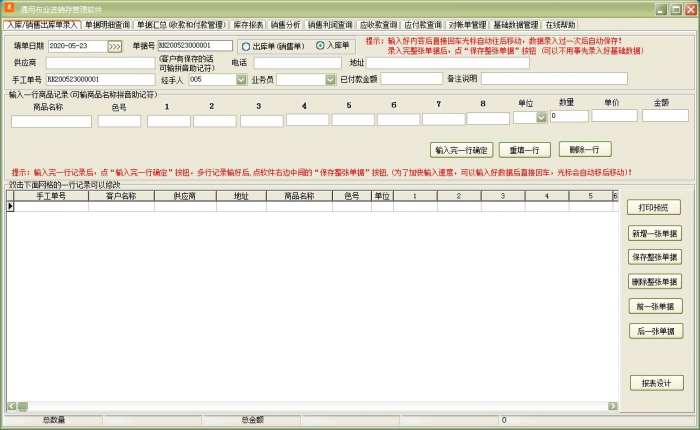The width and height of the screenshot is (700, 430).
Task: Open the 库存报表 tab
Action: pos(249,25)
